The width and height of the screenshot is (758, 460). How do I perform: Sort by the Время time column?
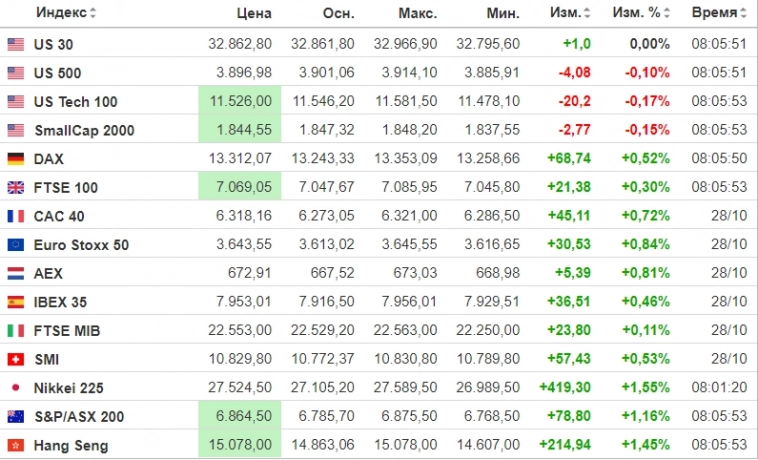[718, 13]
